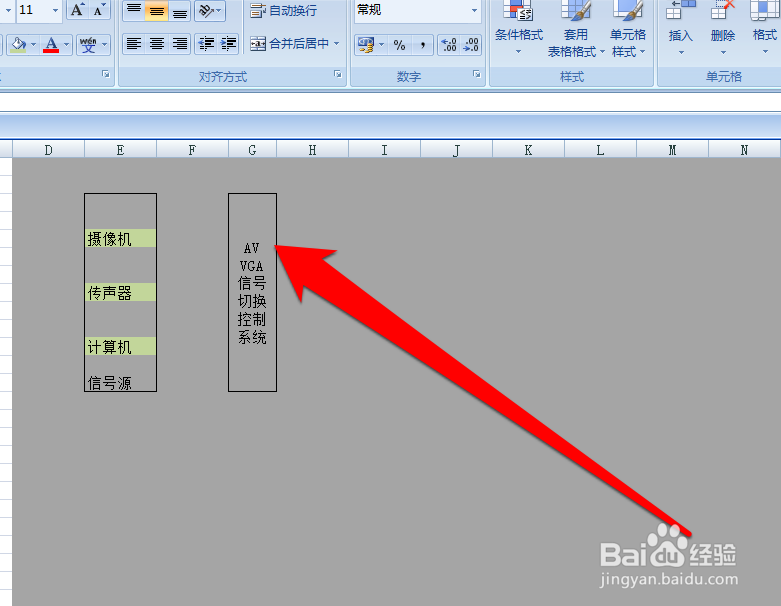Viewport: 781px width, 606px height.
Task: Click the text orientation icon
Action: pos(206,10)
